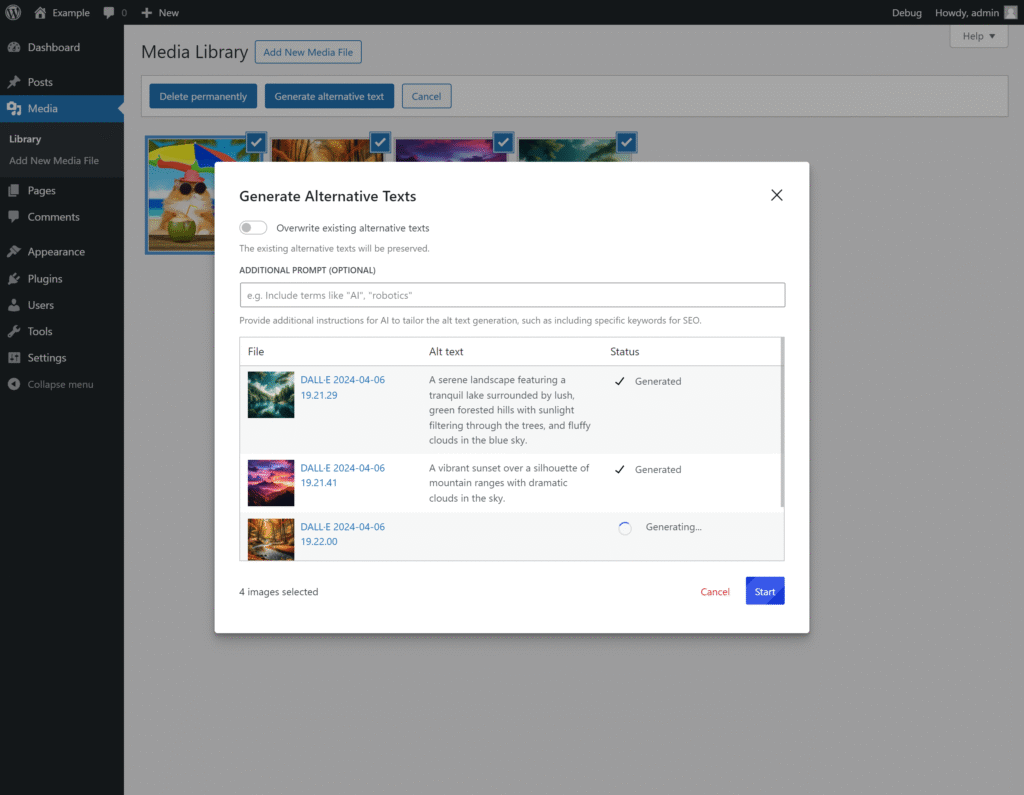Open the New content menu

pos(160,12)
